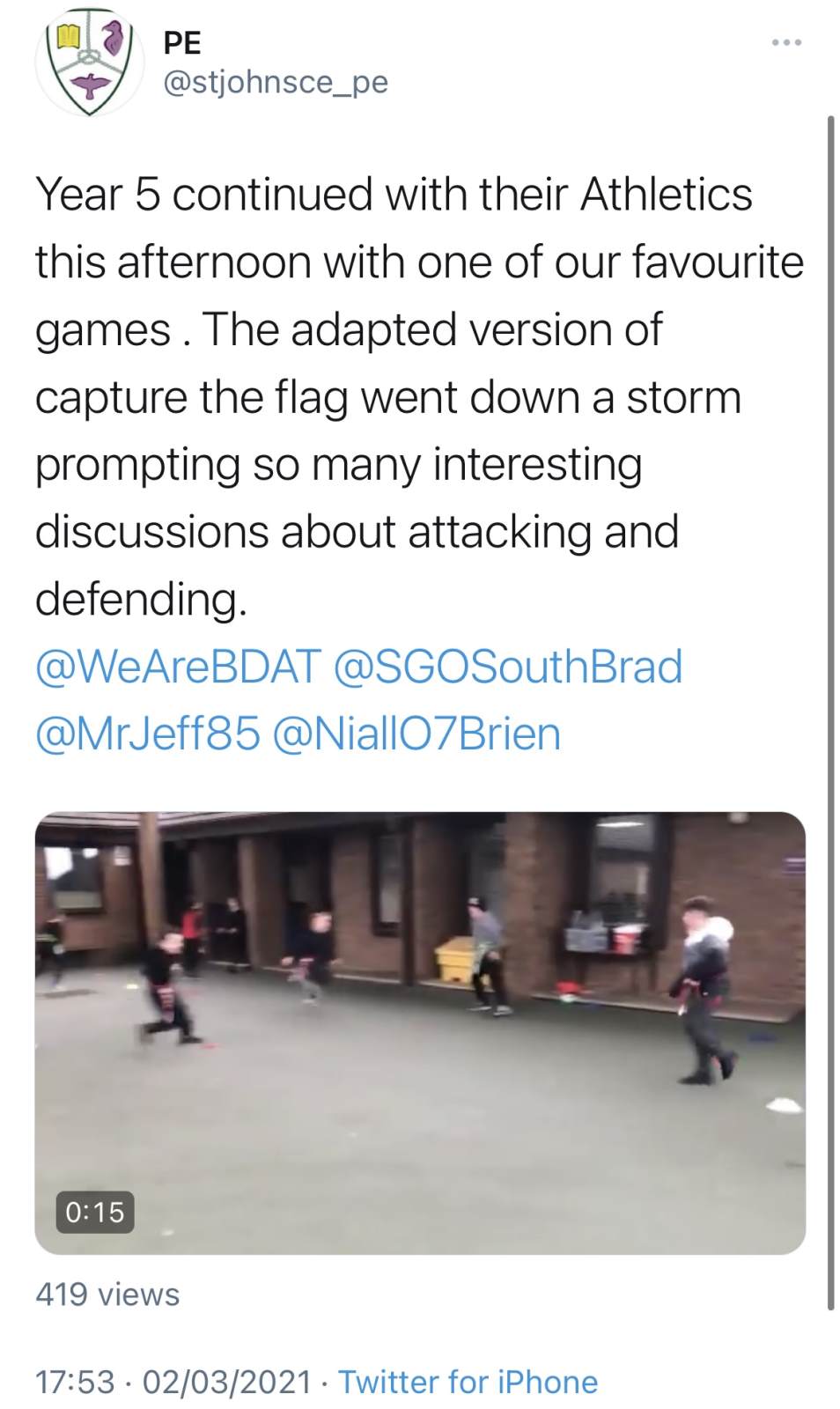Open the @SGOSouthBrad mention
Viewport: 840px width, 1409px height.
(x=508, y=667)
